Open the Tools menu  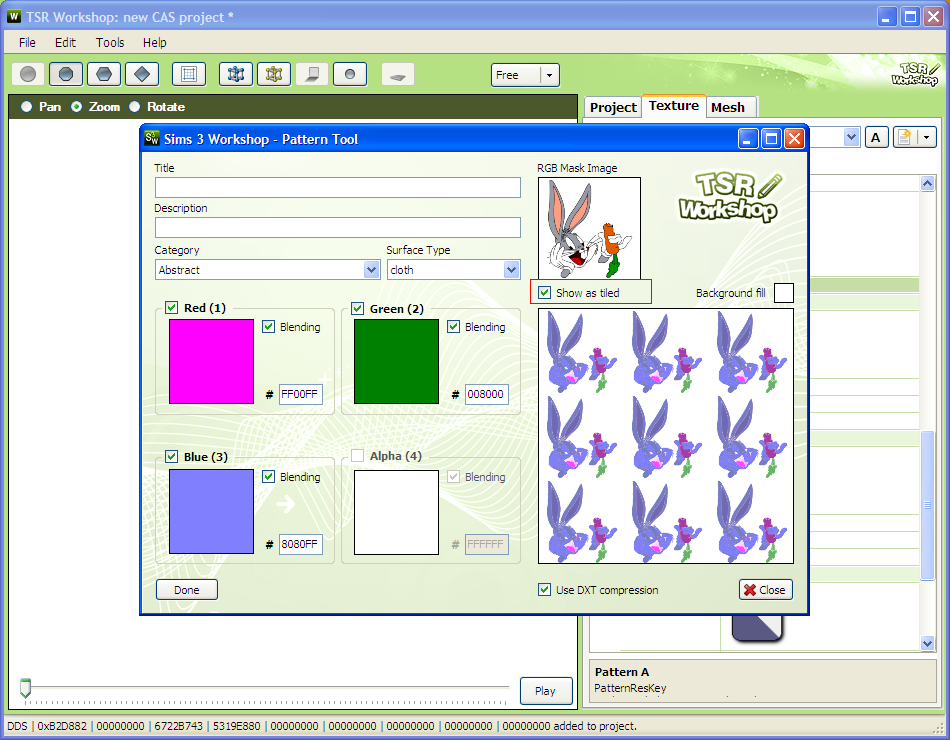[x=110, y=42]
